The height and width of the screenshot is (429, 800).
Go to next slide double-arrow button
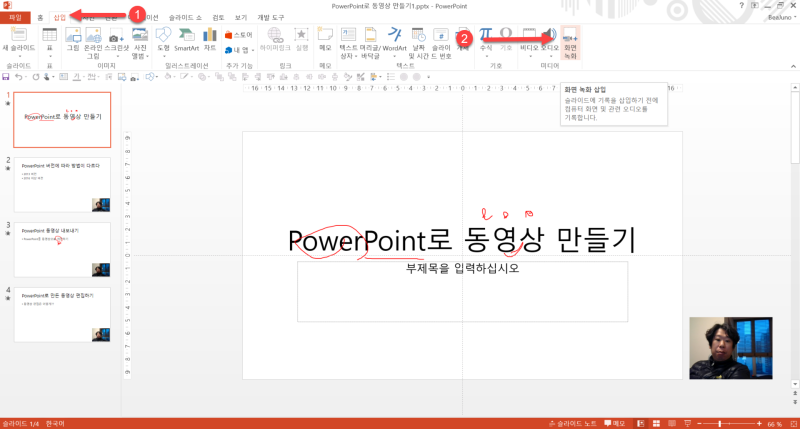click(795, 402)
